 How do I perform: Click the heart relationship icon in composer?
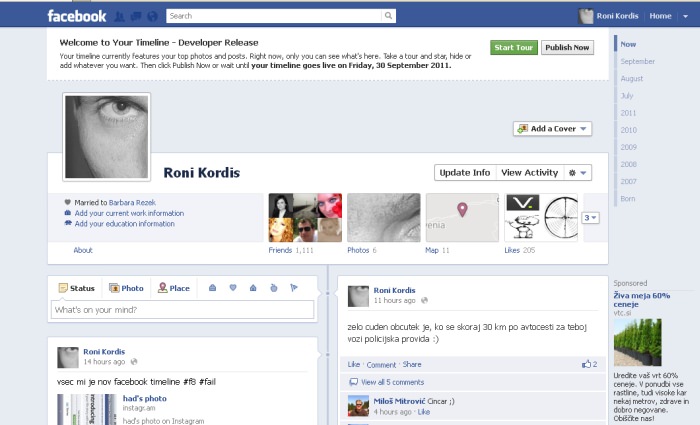[232, 288]
